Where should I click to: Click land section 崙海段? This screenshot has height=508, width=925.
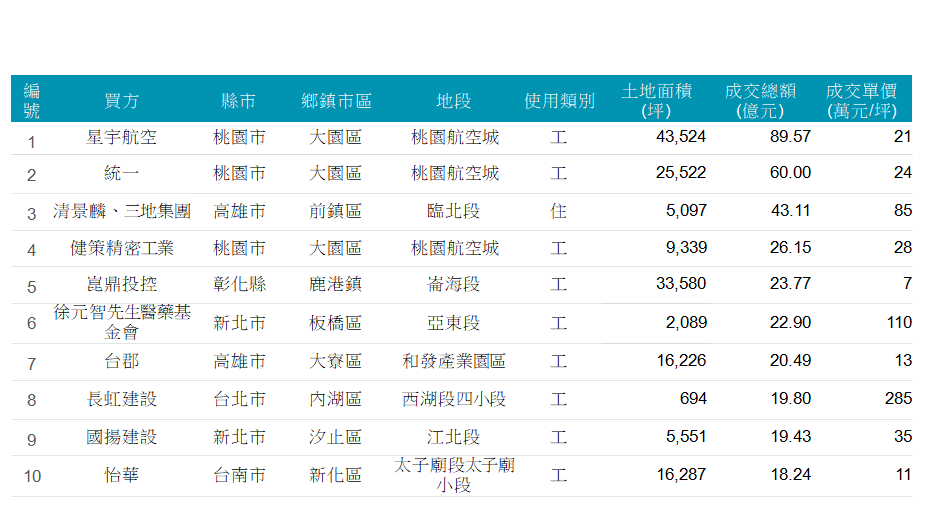(x=454, y=284)
